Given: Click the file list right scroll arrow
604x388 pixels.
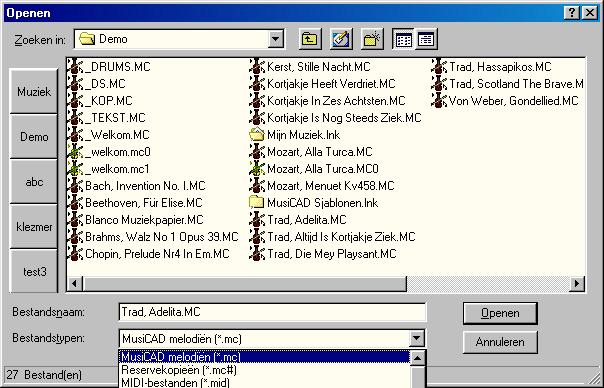Looking at the screenshot, I should point(577,284).
